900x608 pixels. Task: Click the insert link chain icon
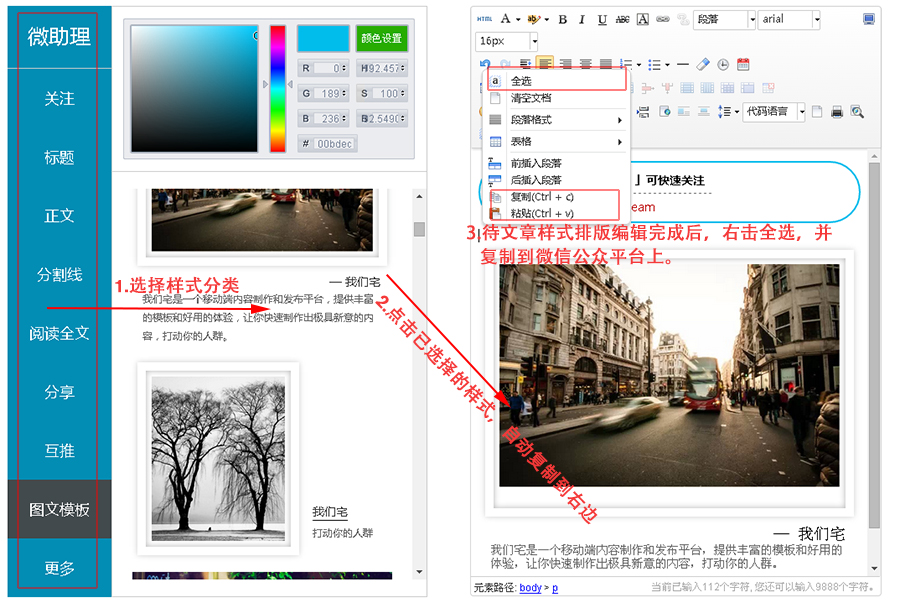[663, 19]
